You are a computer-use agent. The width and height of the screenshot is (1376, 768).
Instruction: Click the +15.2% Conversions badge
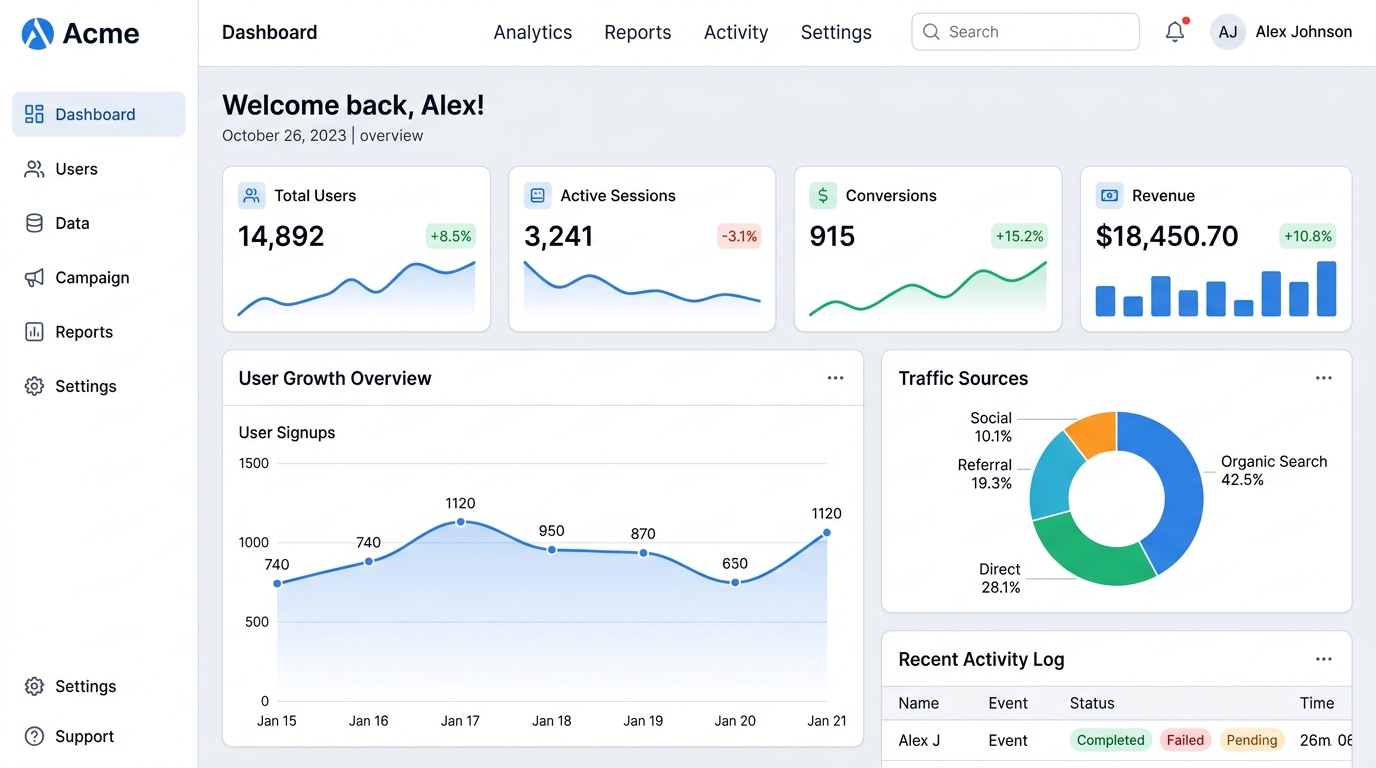(1019, 236)
